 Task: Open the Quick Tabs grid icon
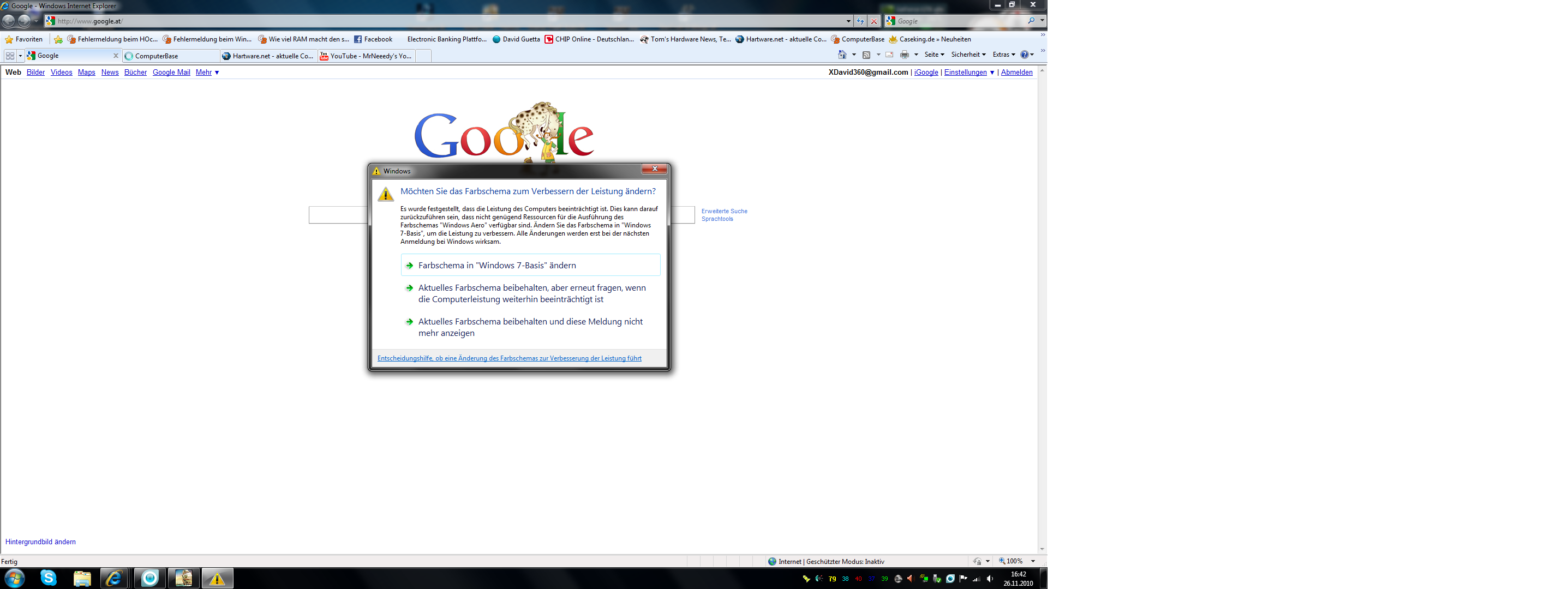[10, 56]
